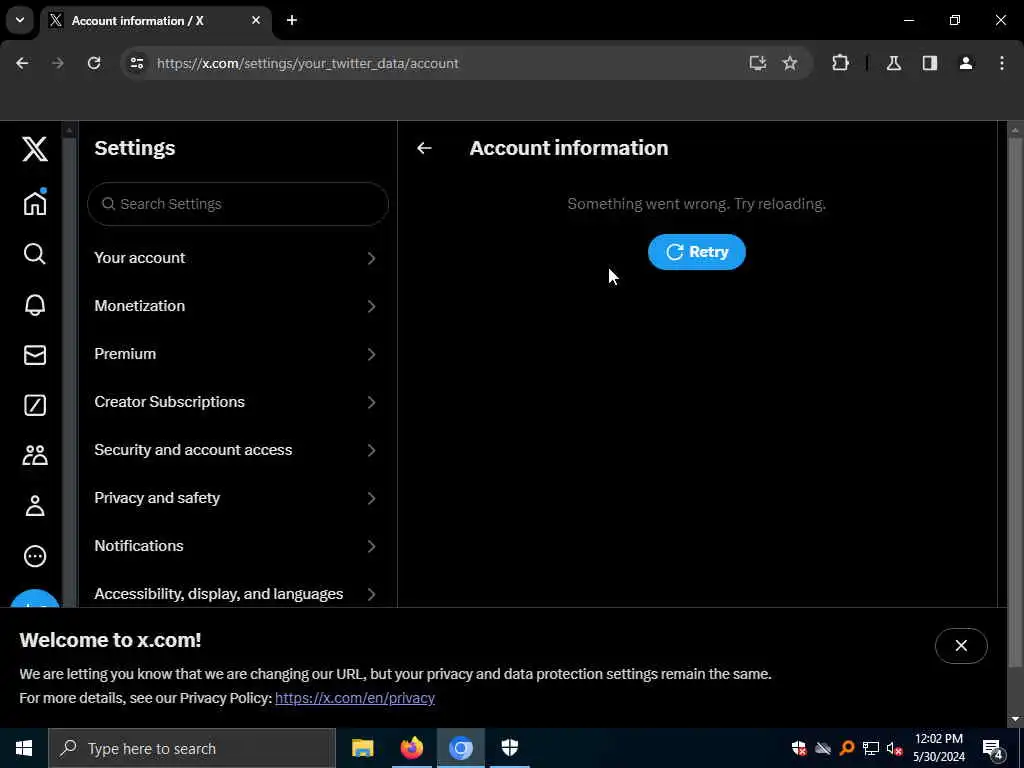This screenshot has height=768, width=1024.
Task: Click install app icon in address bar
Action: [x=758, y=63]
